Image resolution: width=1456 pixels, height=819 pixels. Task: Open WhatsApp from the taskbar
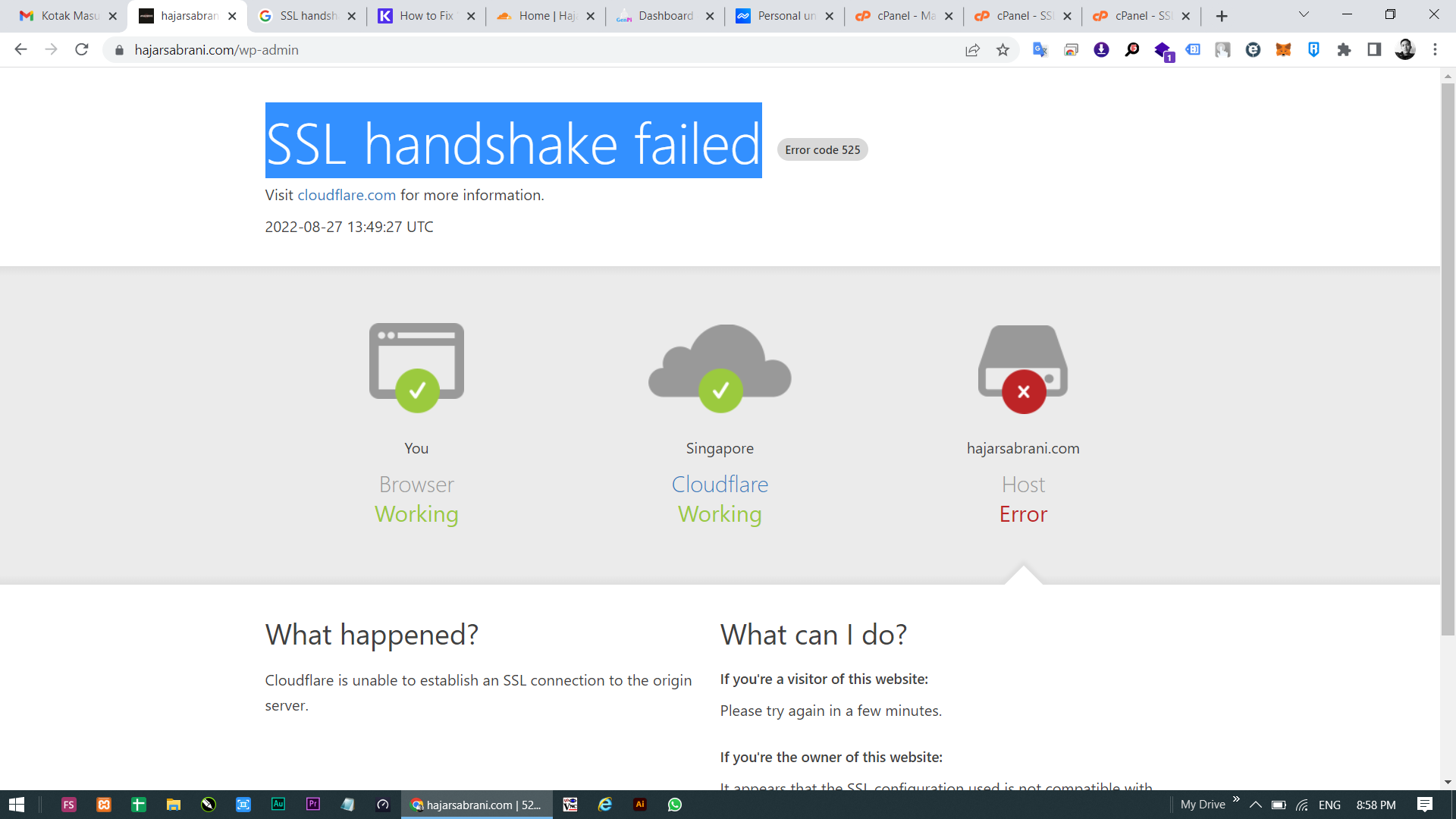tap(675, 805)
